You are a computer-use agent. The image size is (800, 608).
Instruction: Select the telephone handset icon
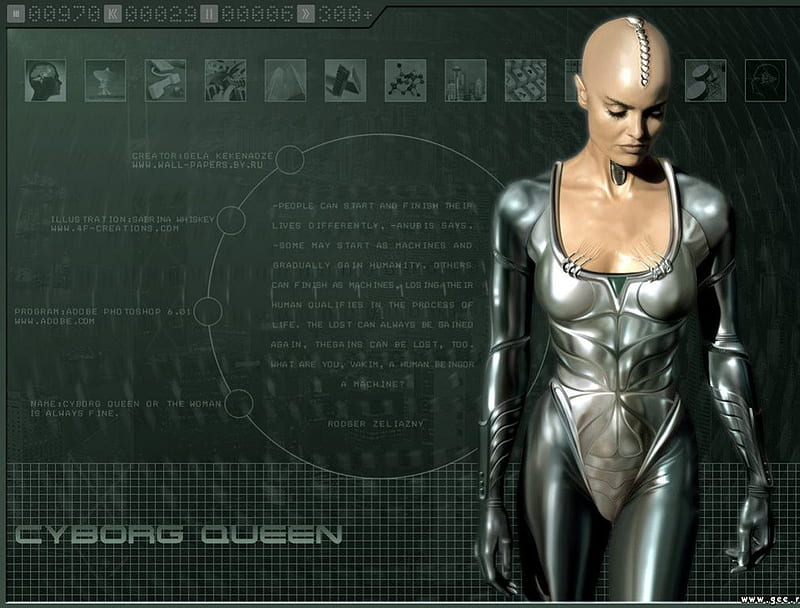pos(165,81)
